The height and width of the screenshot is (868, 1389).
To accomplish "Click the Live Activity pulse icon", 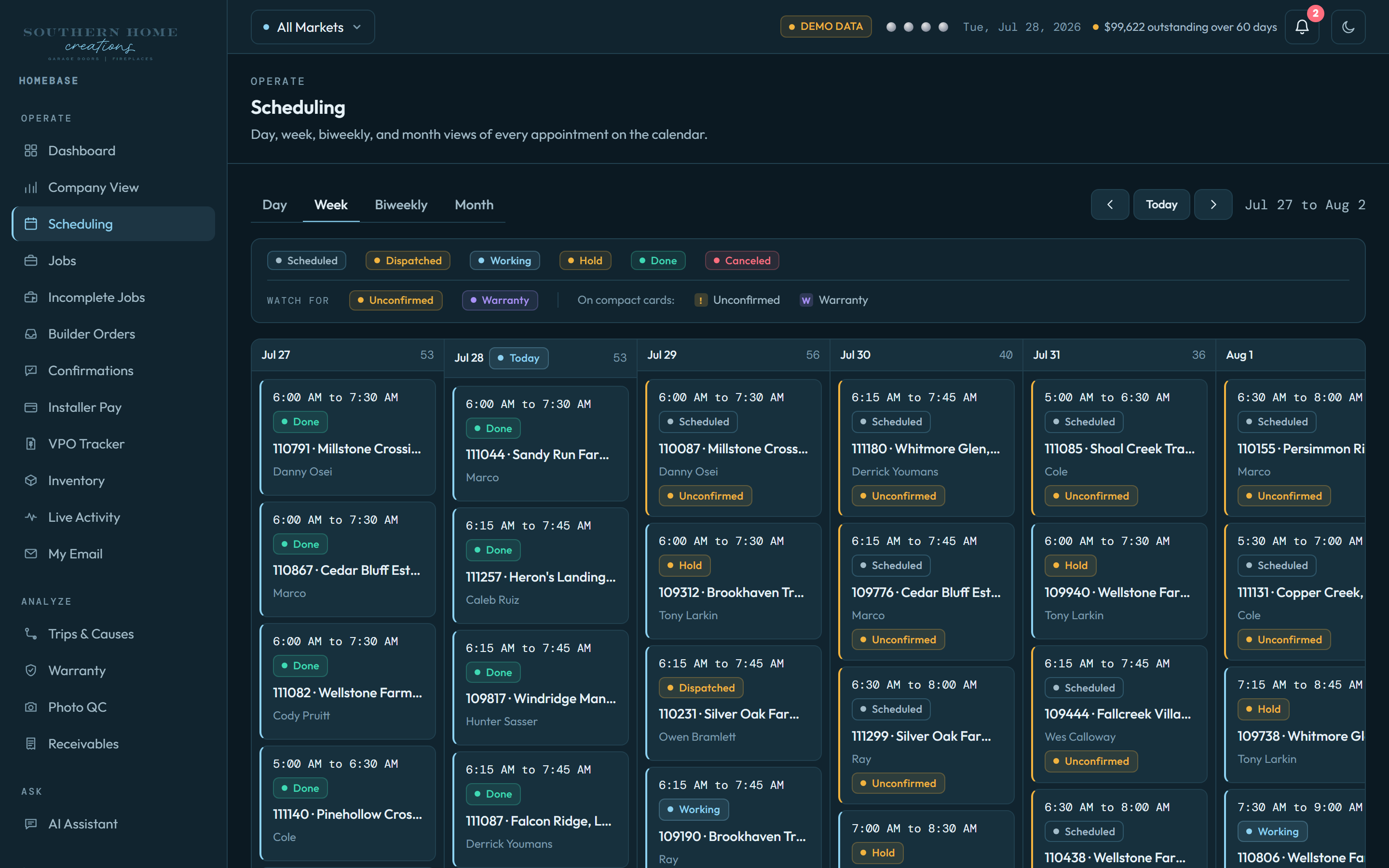I will click(31, 517).
